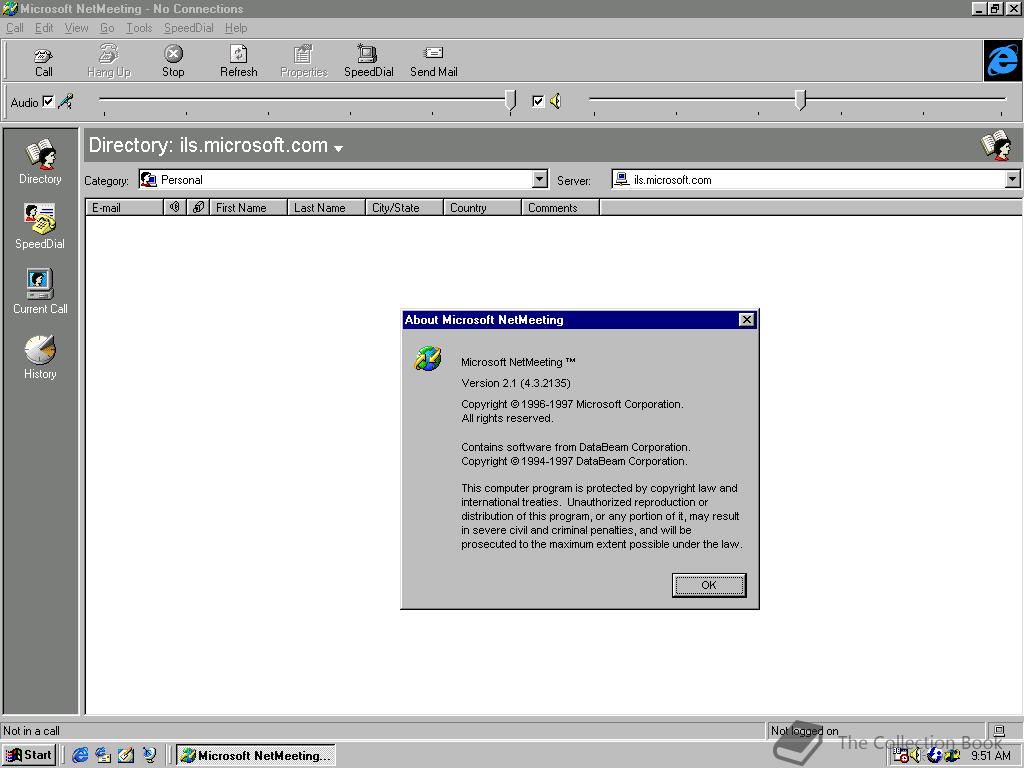Open the View menu
The image size is (1024, 768).
[76, 28]
